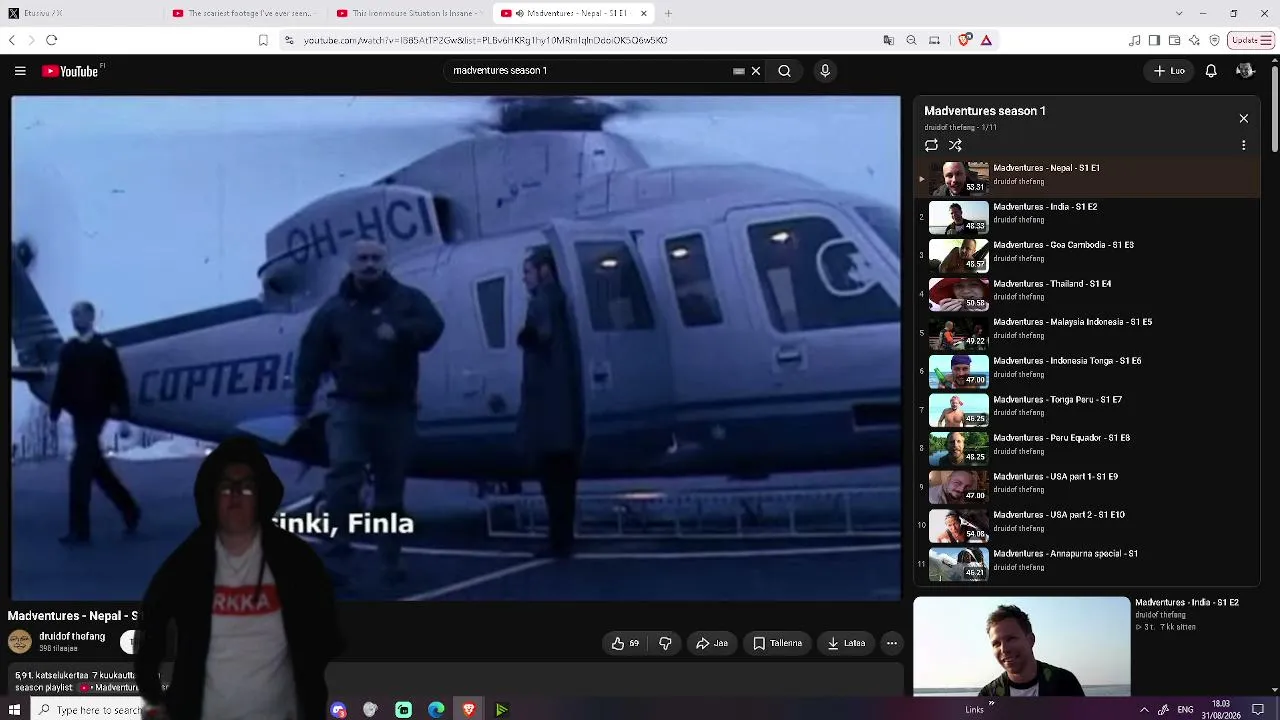Screen dimensions: 1280x720
Task: Open Brave browser taskbar icon
Action: click(469, 710)
